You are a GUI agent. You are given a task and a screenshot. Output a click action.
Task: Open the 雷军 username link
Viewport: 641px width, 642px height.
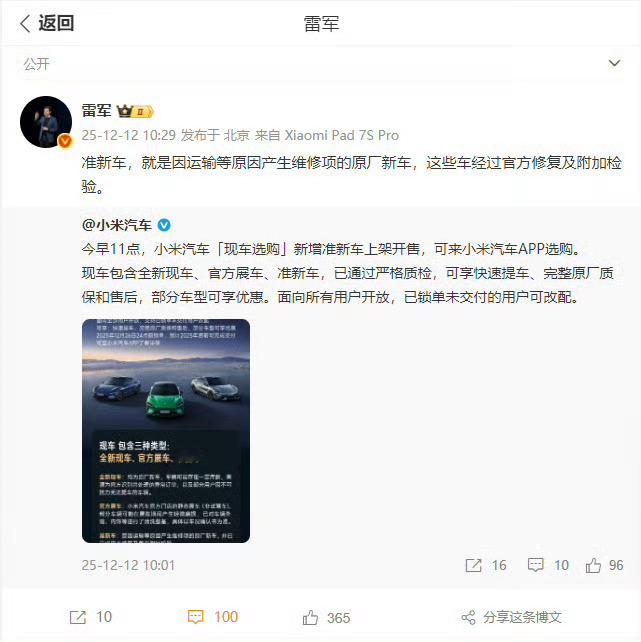click(x=96, y=111)
